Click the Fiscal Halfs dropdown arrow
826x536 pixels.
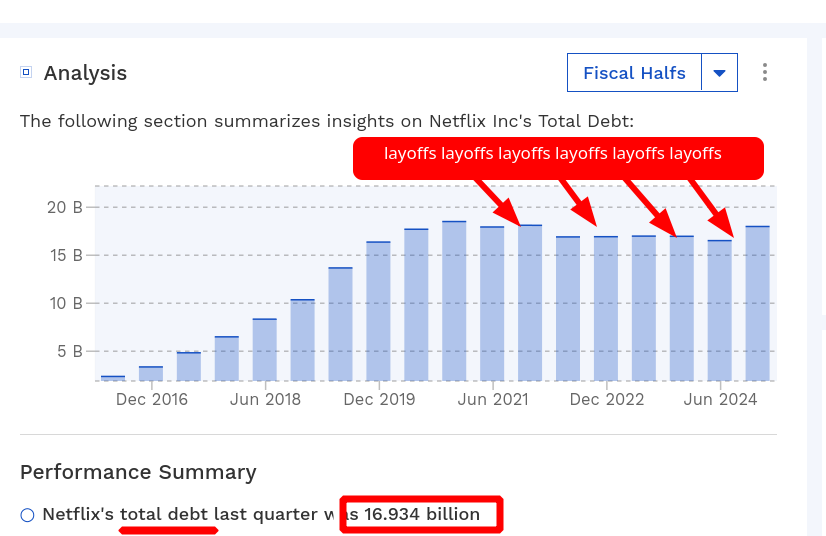click(719, 73)
